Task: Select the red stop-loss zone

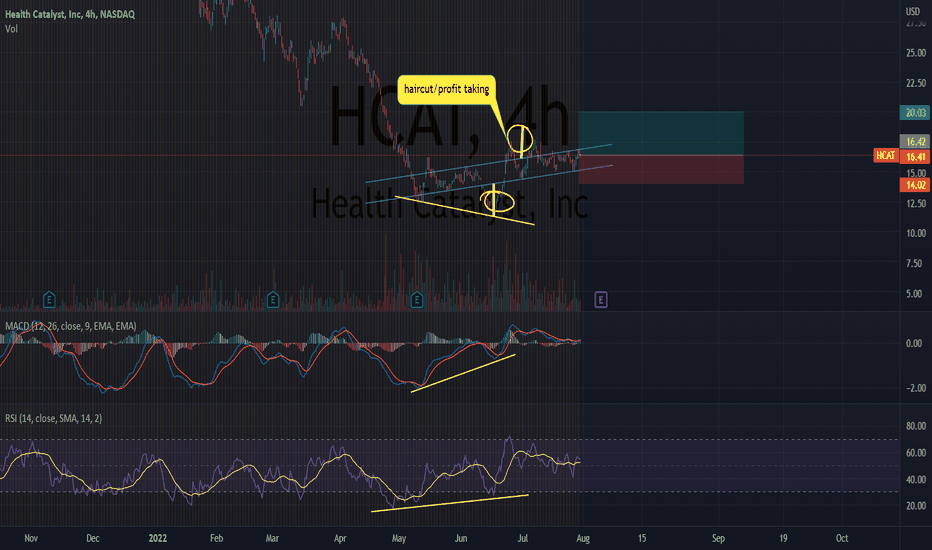Action: coord(661,169)
